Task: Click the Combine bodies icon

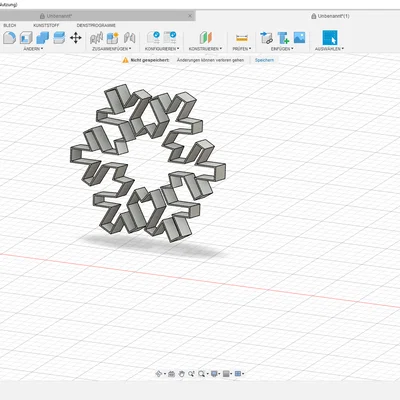Action: (42, 38)
